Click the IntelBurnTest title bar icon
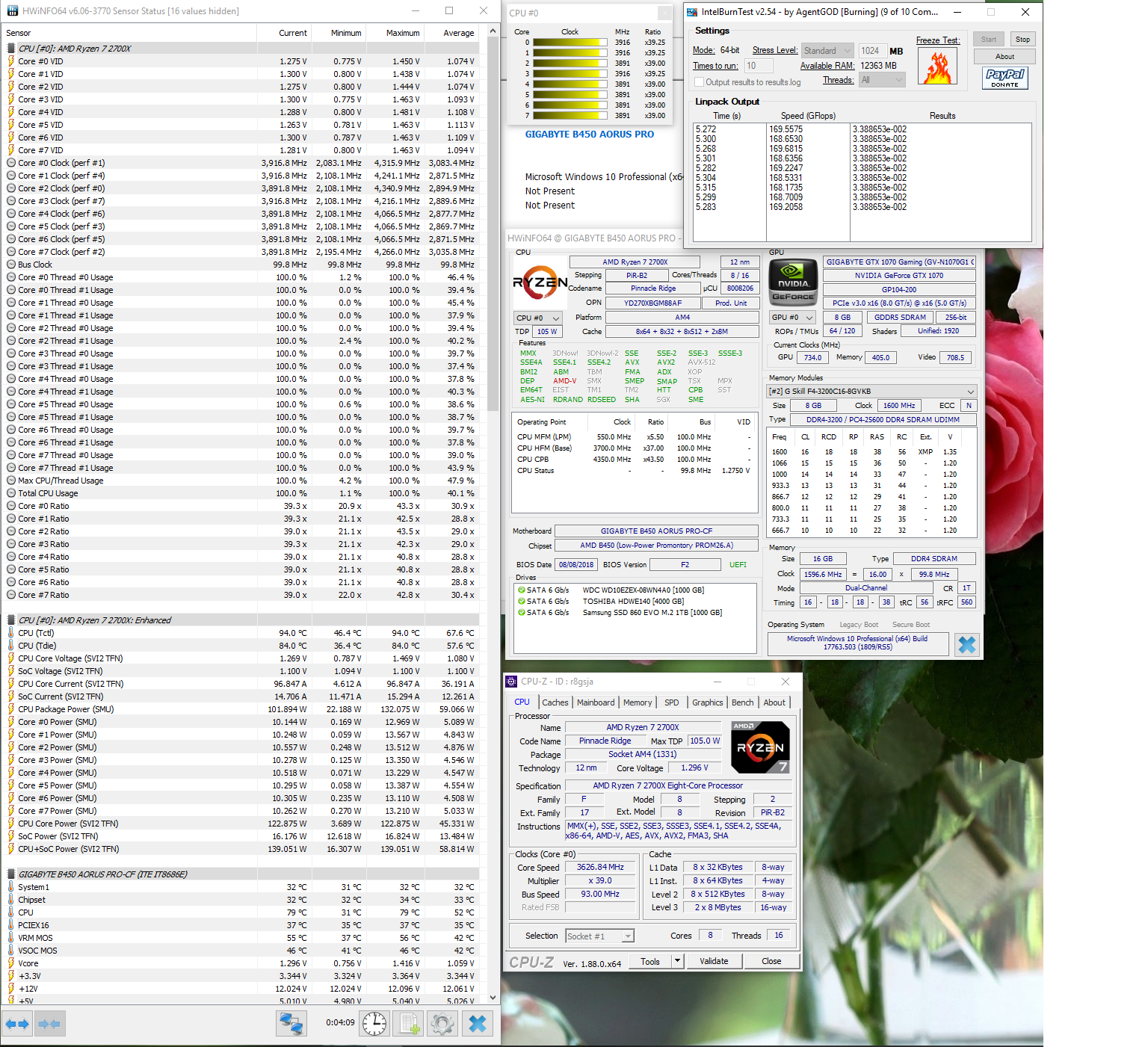 coord(692,12)
